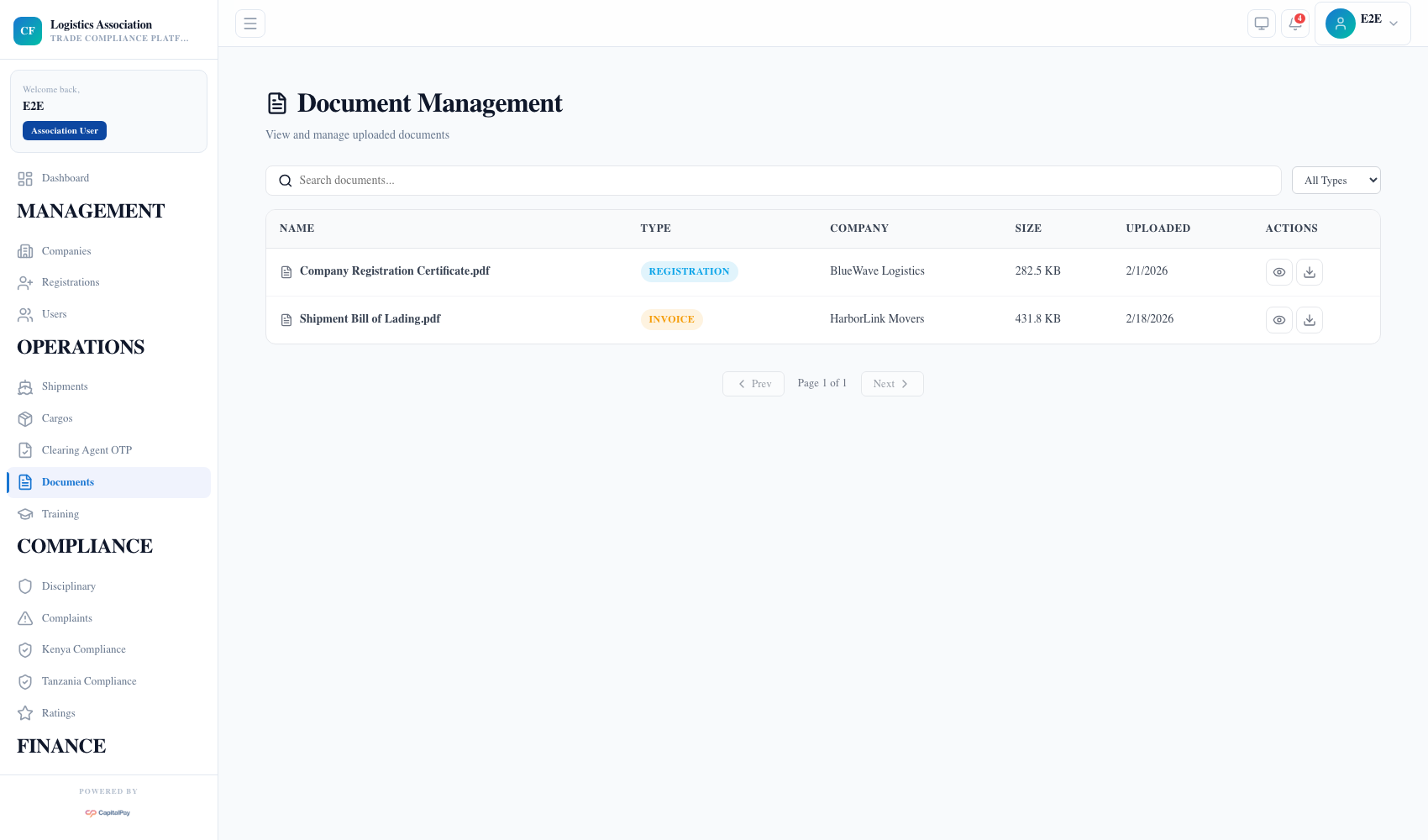Open the Cargos section icon
Screen dimensions: 1428x840
click(x=25, y=418)
